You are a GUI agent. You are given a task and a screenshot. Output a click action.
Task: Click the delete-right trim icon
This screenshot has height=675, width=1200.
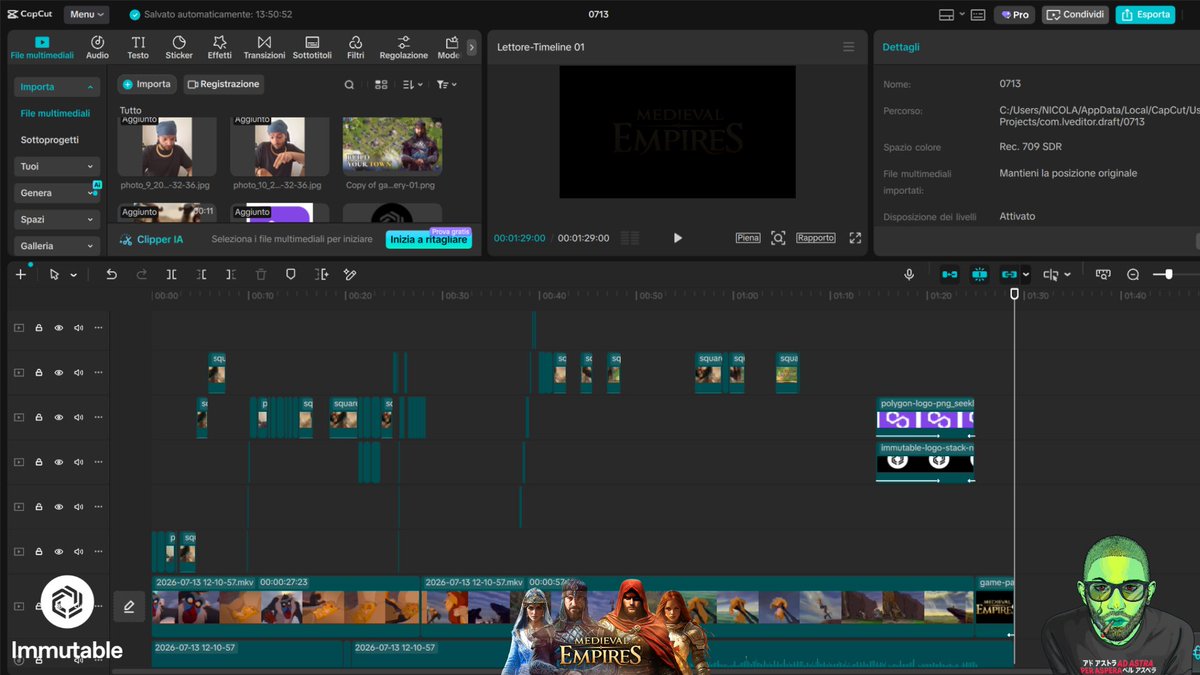pyautogui.click(x=231, y=274)
